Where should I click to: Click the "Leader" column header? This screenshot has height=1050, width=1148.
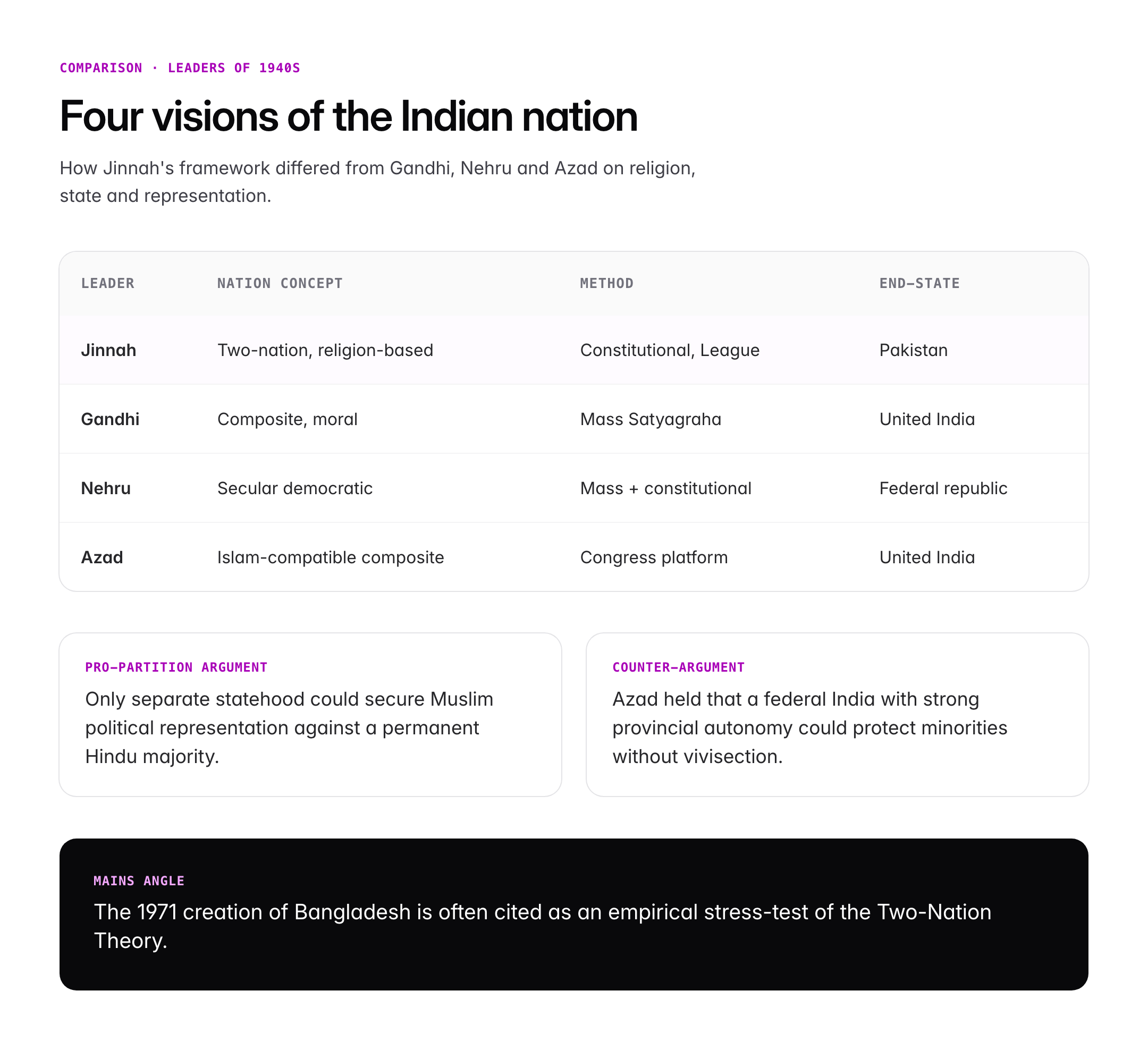tap(107, 284)
